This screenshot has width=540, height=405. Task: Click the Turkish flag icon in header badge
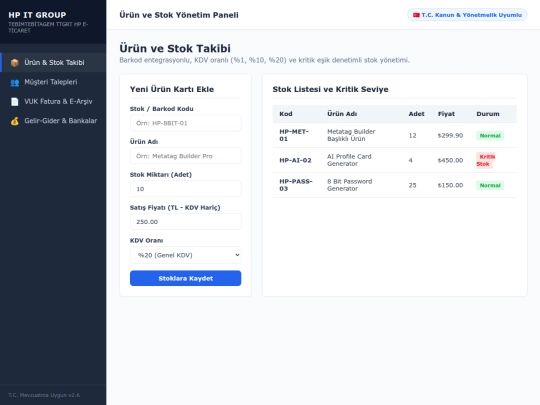click(x=416, y=15)
